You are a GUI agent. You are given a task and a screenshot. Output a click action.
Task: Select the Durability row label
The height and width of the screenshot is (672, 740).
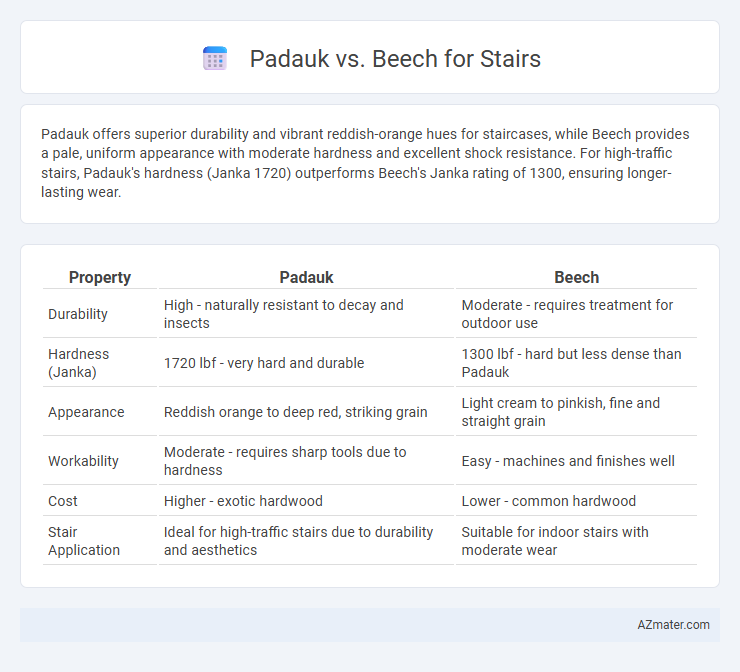(78, 314)
